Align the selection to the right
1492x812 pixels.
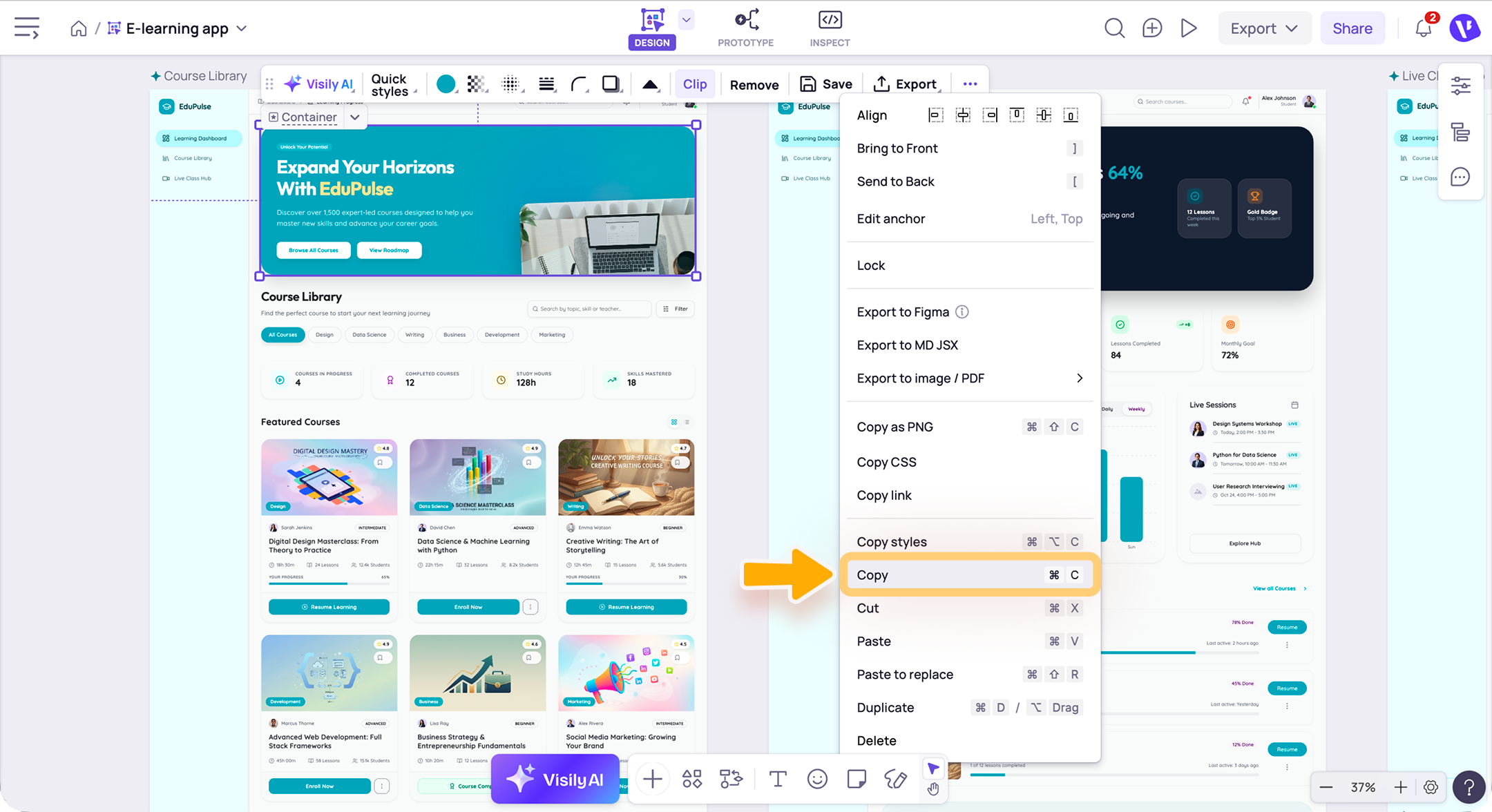click(x=990, y=115)
